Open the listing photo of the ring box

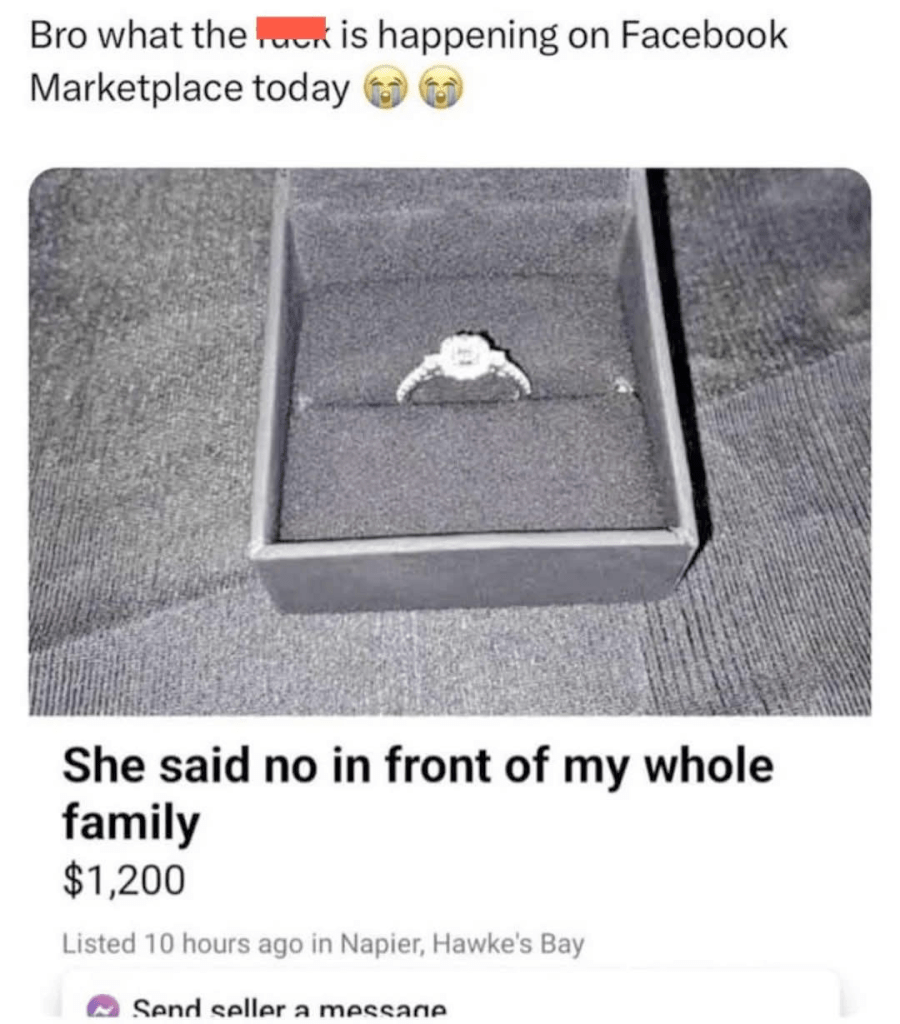click(x=450, y=442)
